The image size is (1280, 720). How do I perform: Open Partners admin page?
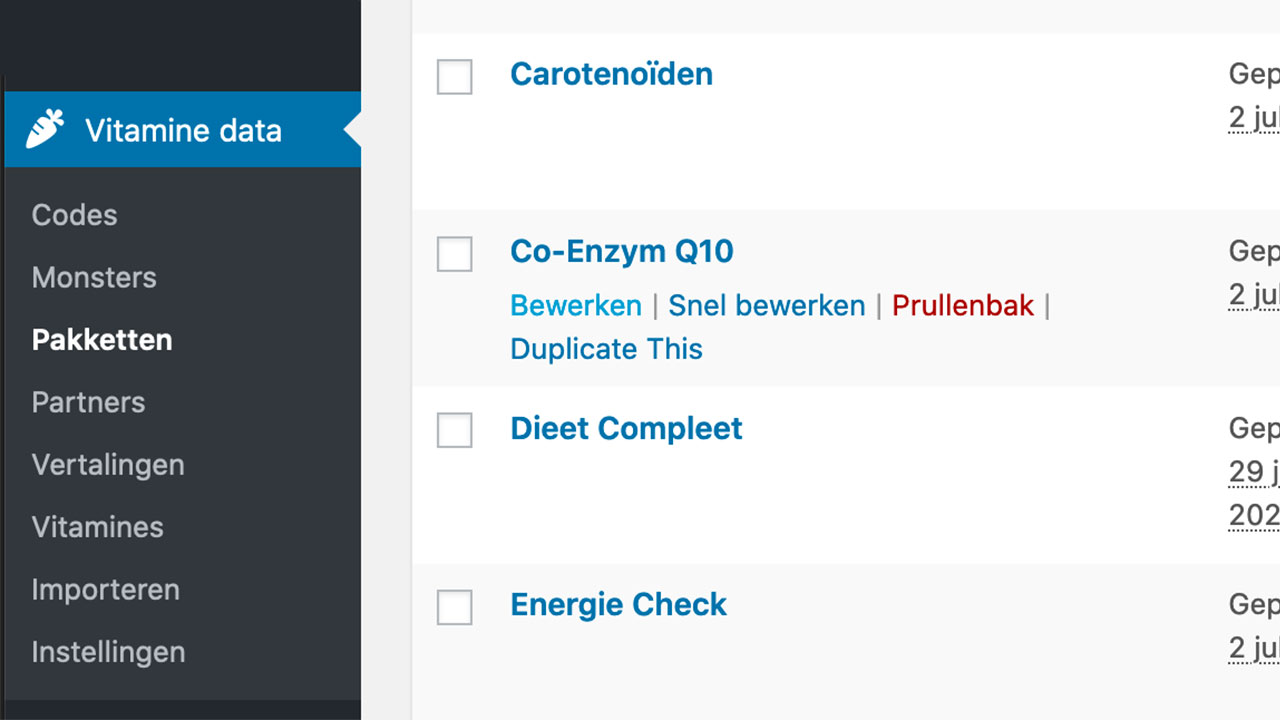click(x=88, y=402)
